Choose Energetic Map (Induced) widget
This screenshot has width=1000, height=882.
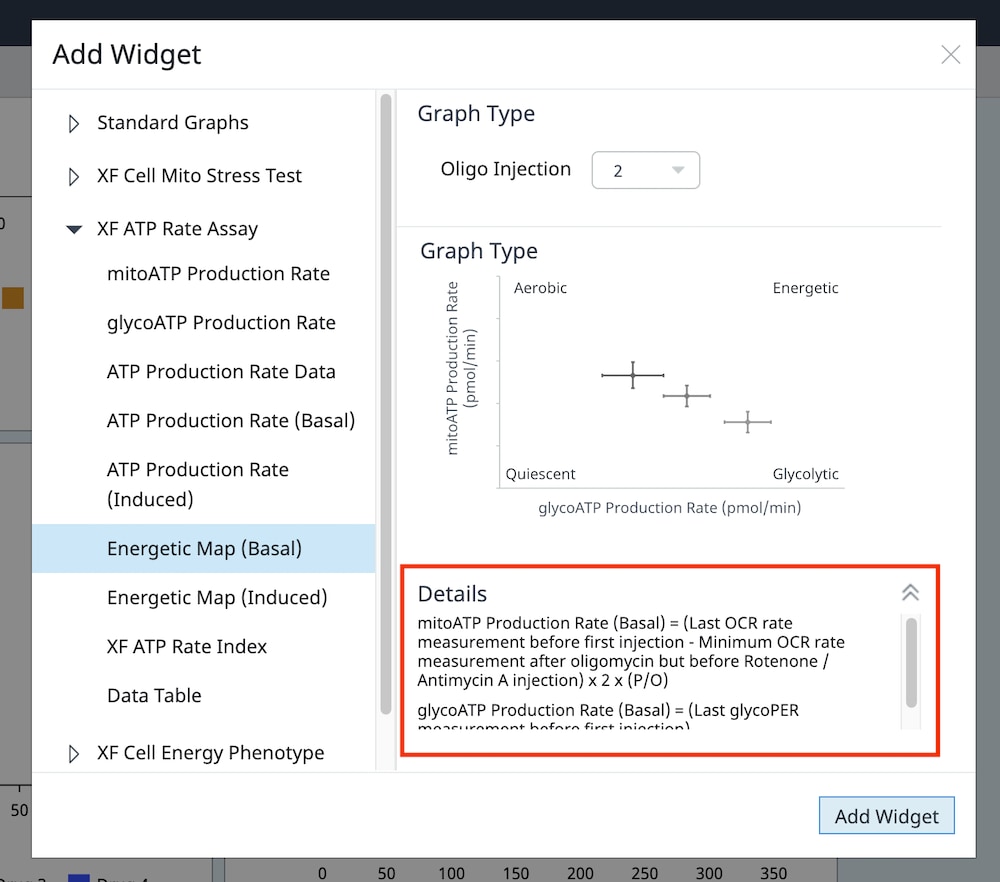tap(217, 598)
